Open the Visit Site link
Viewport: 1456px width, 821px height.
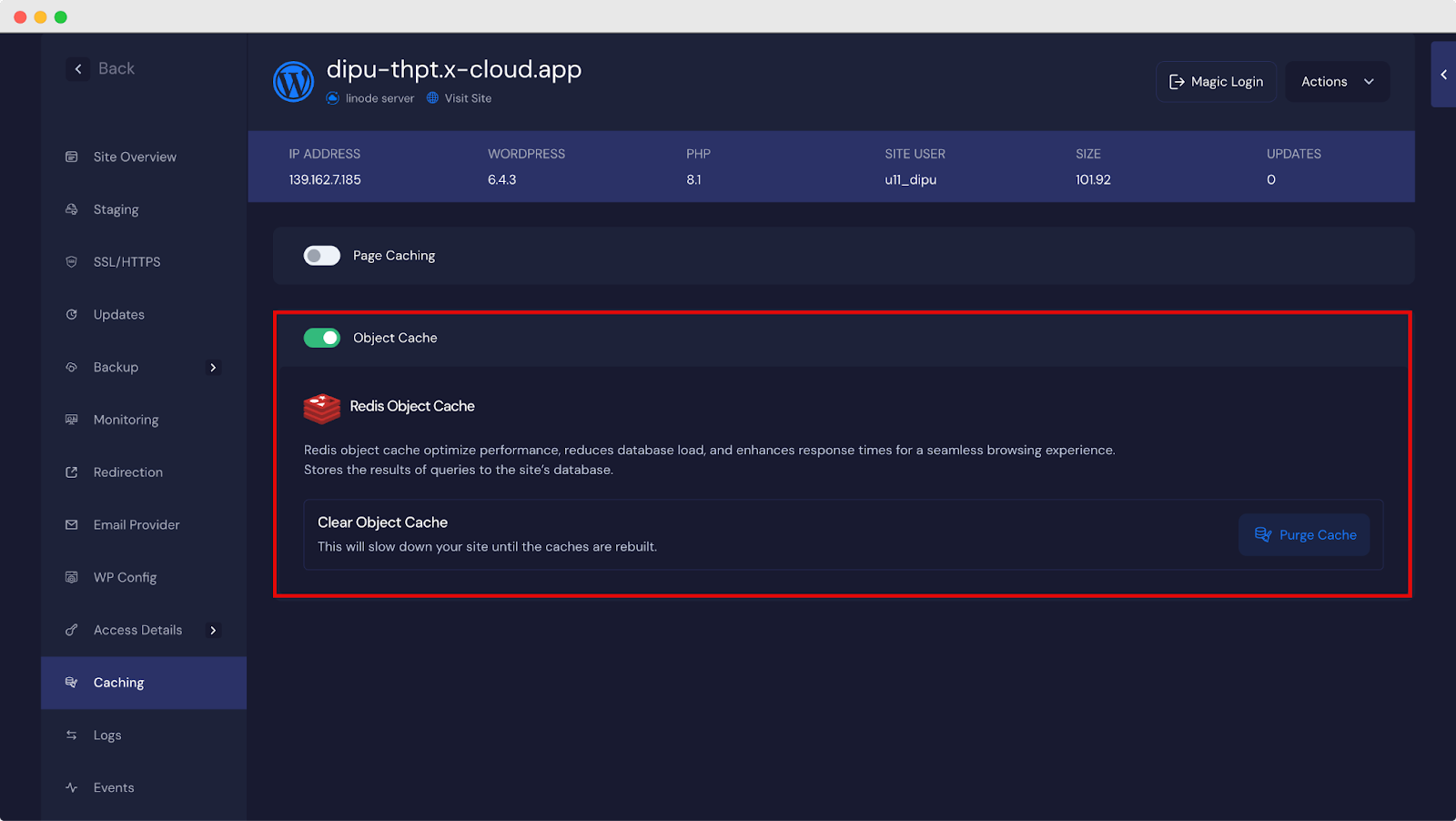(x=468, y=98)
